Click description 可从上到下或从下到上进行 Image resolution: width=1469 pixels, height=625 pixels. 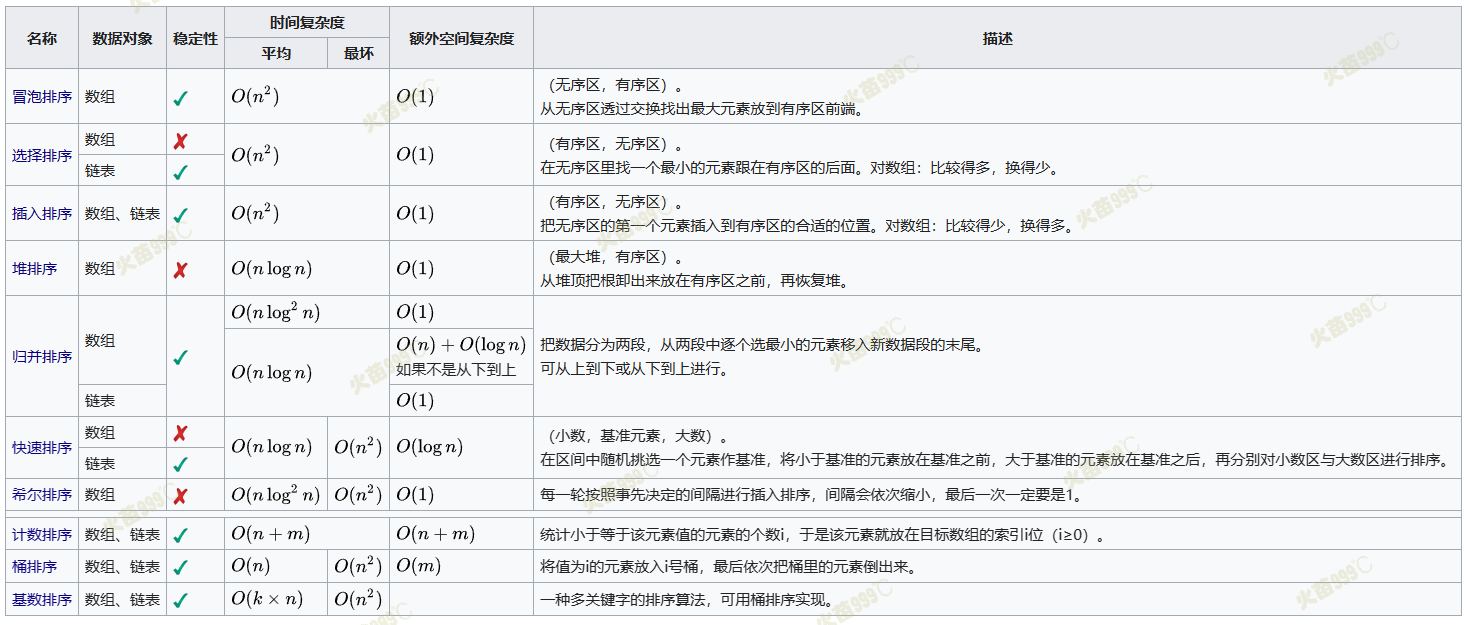pyautogui.click(x=635, y=369)
